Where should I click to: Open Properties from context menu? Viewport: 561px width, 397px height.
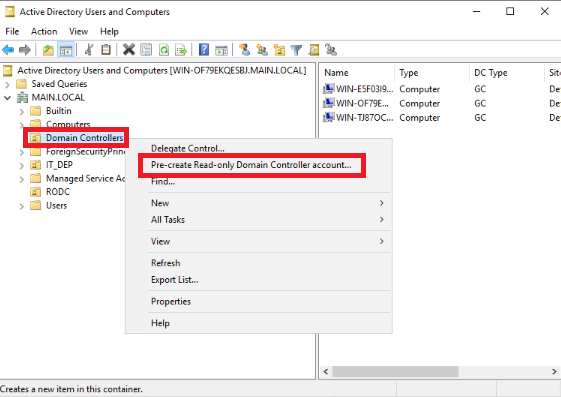pyautogui.click(x=171, y=302)
